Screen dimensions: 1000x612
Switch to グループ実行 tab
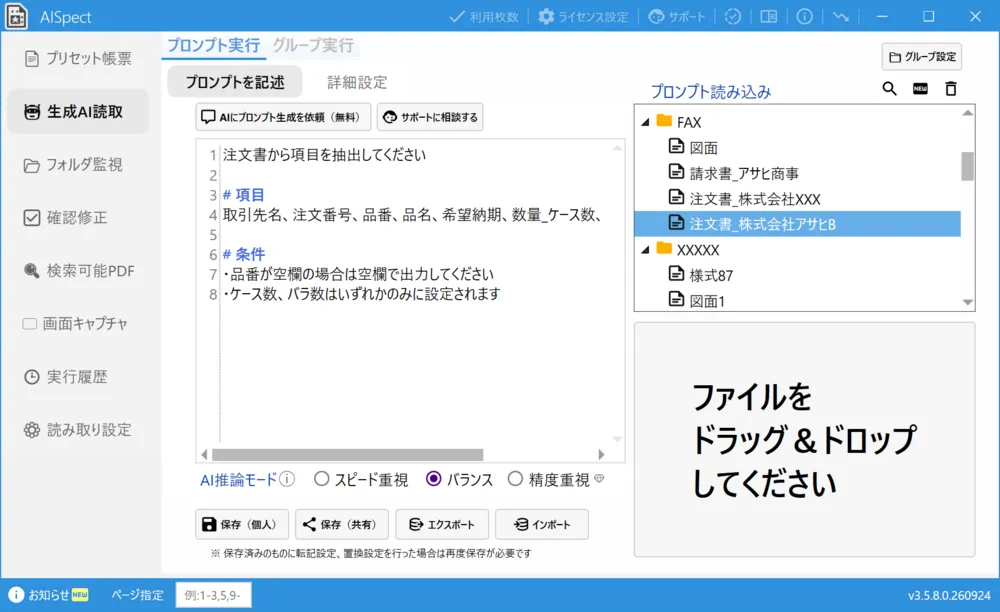coord(313,45)
